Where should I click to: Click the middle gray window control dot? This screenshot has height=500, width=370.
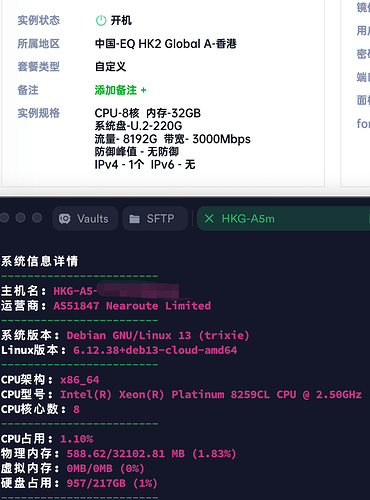(x=21, y=218)
